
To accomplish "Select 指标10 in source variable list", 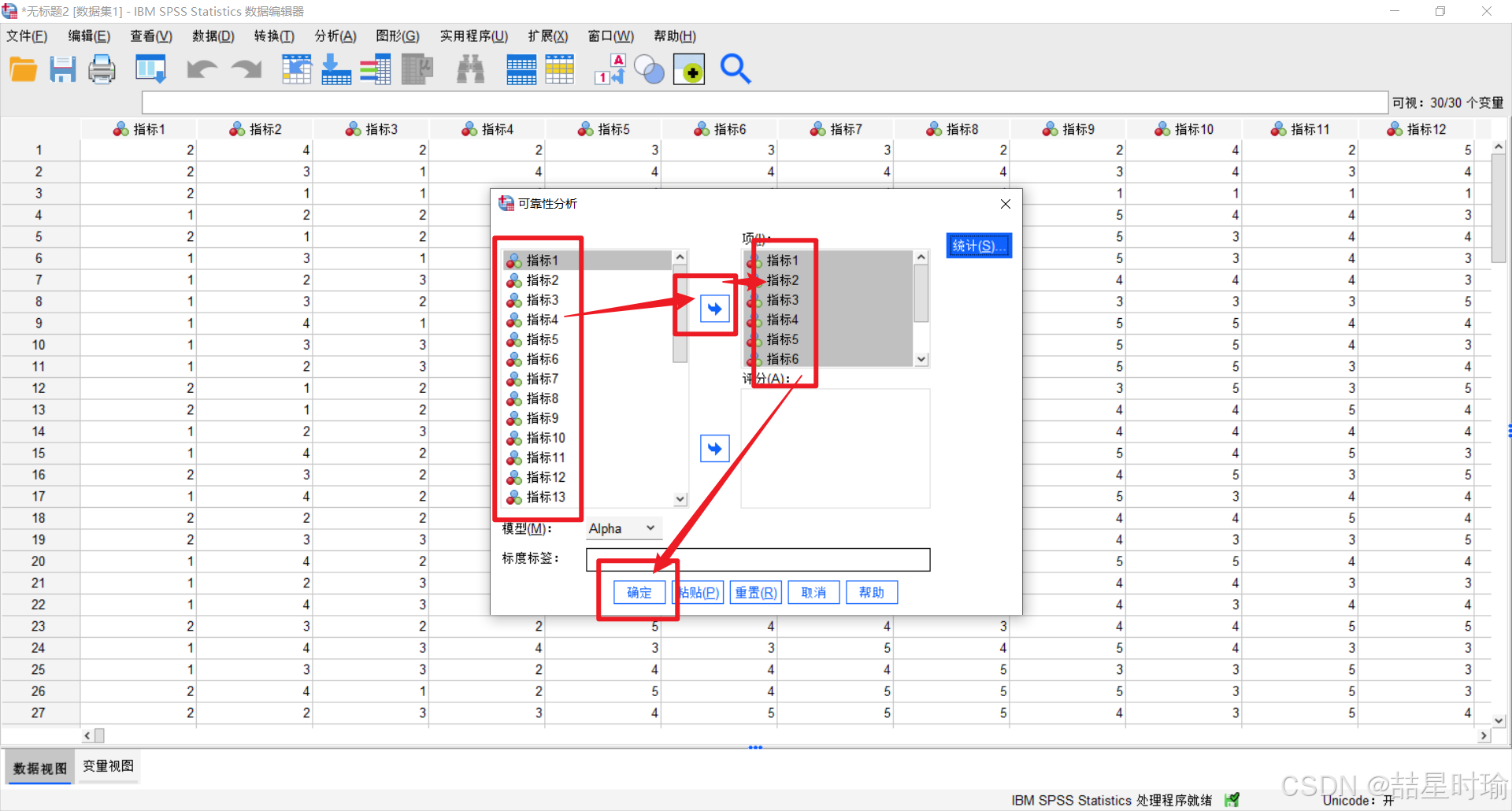I will (588, 438).
